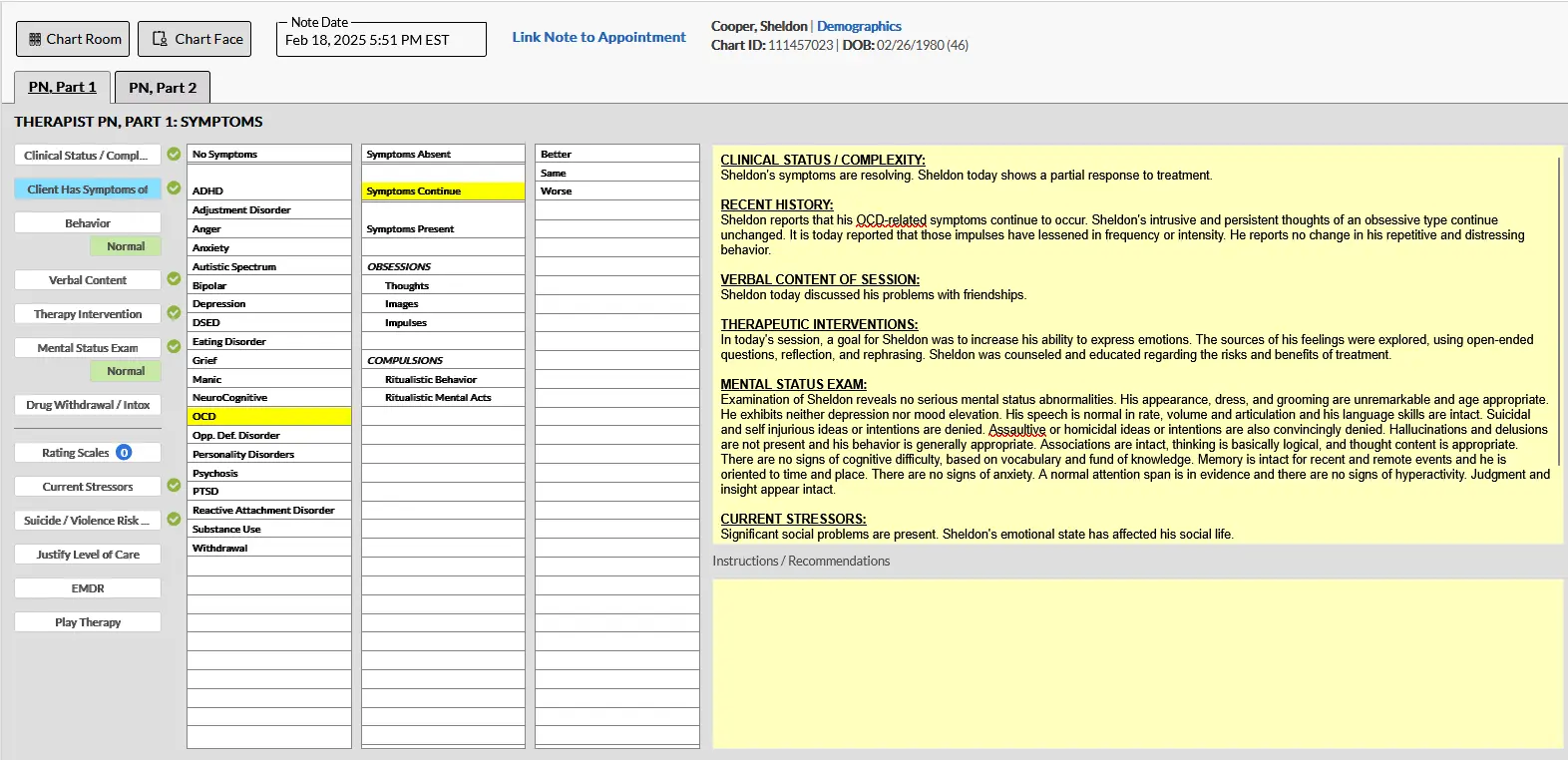The width and height of the screenshot is (1568, 760).
Task: Open the Drug Withdrawal / Intox section
Action: point(88,405)
